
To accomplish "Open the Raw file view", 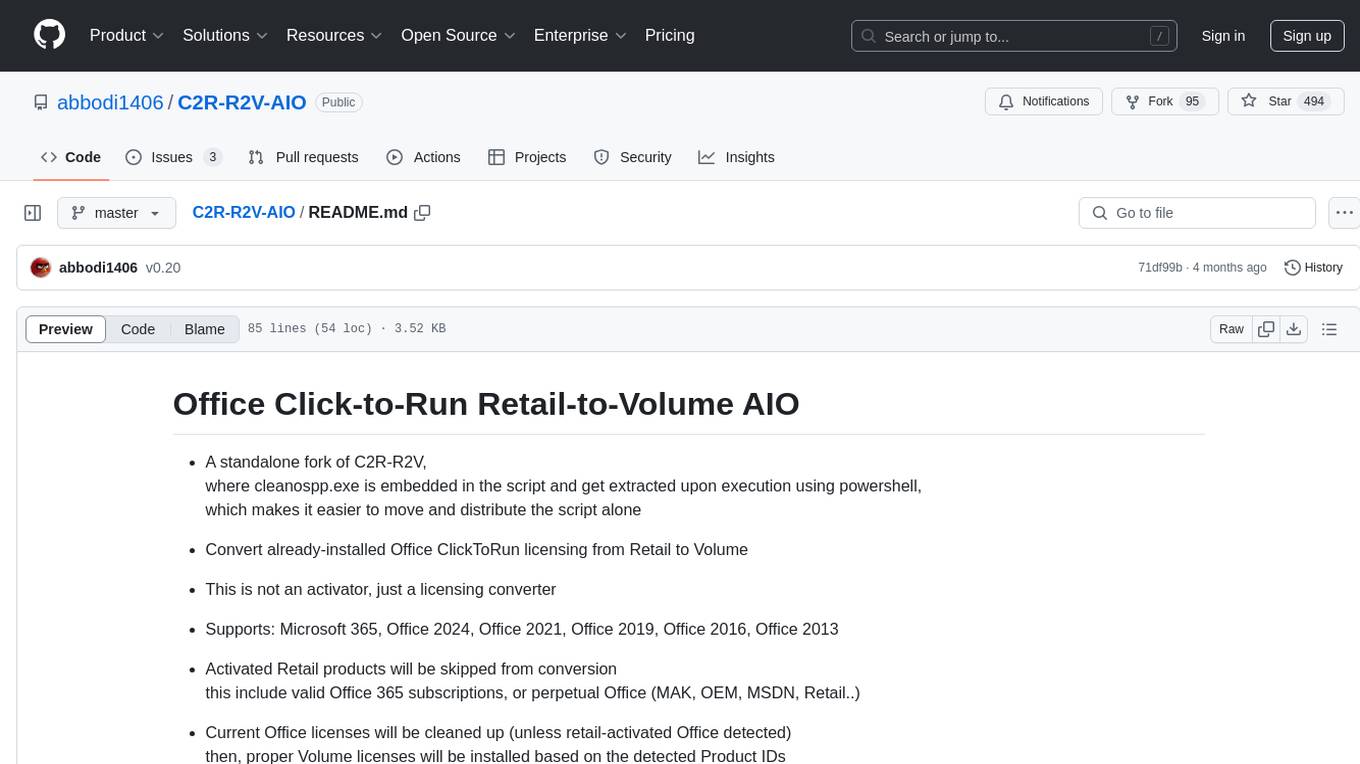I will [1231, 329].
